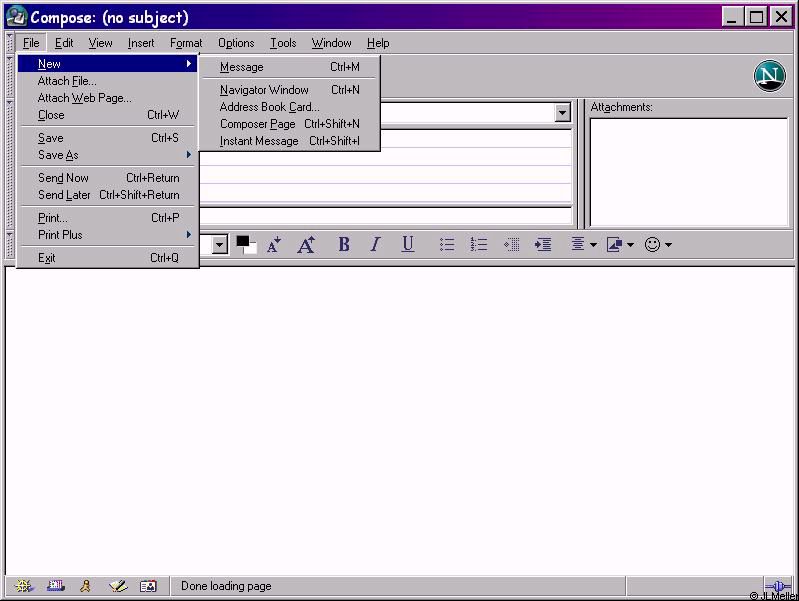
Task: Open the File menu
Action: 31,43
